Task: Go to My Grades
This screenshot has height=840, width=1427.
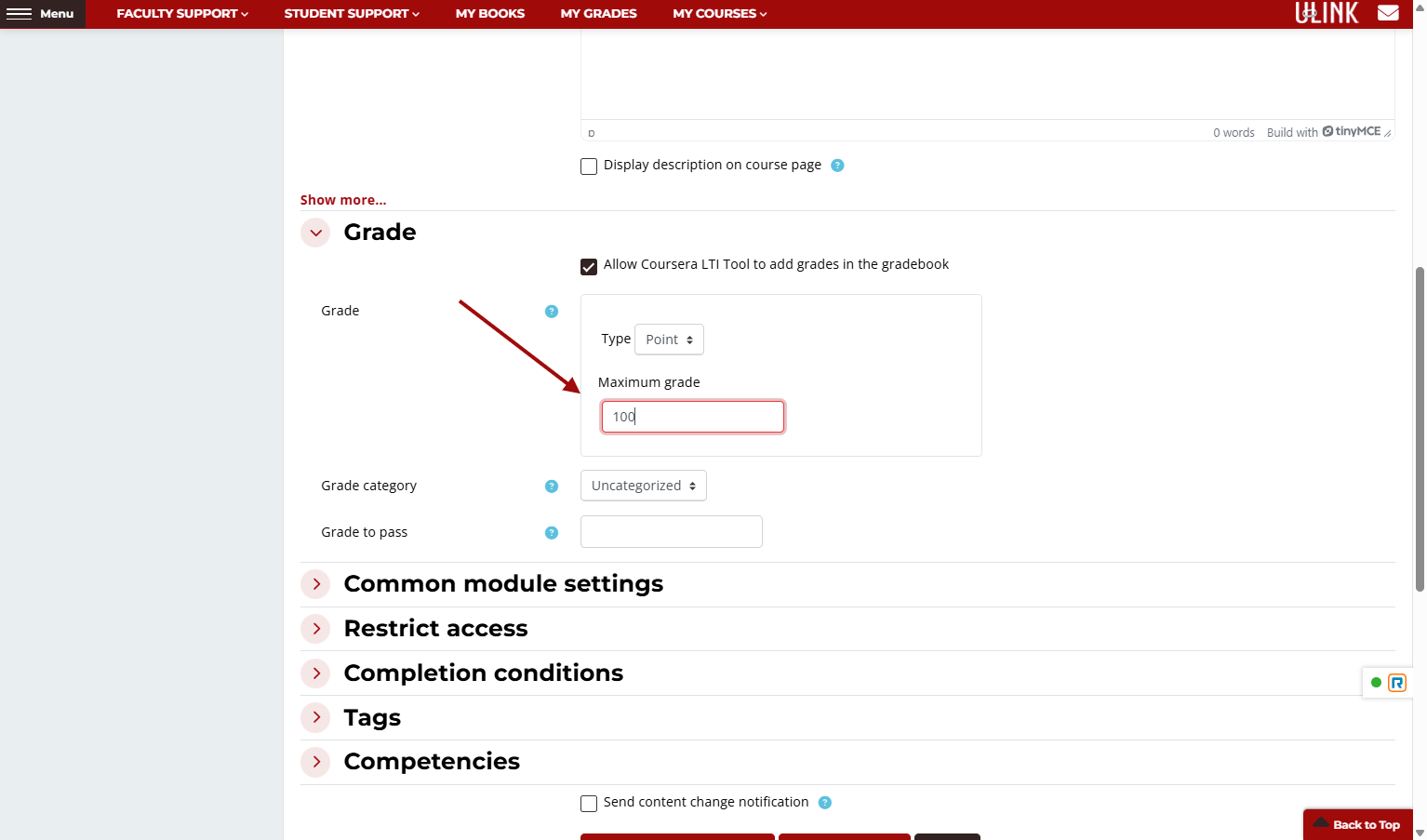Action: click(599, 14)
